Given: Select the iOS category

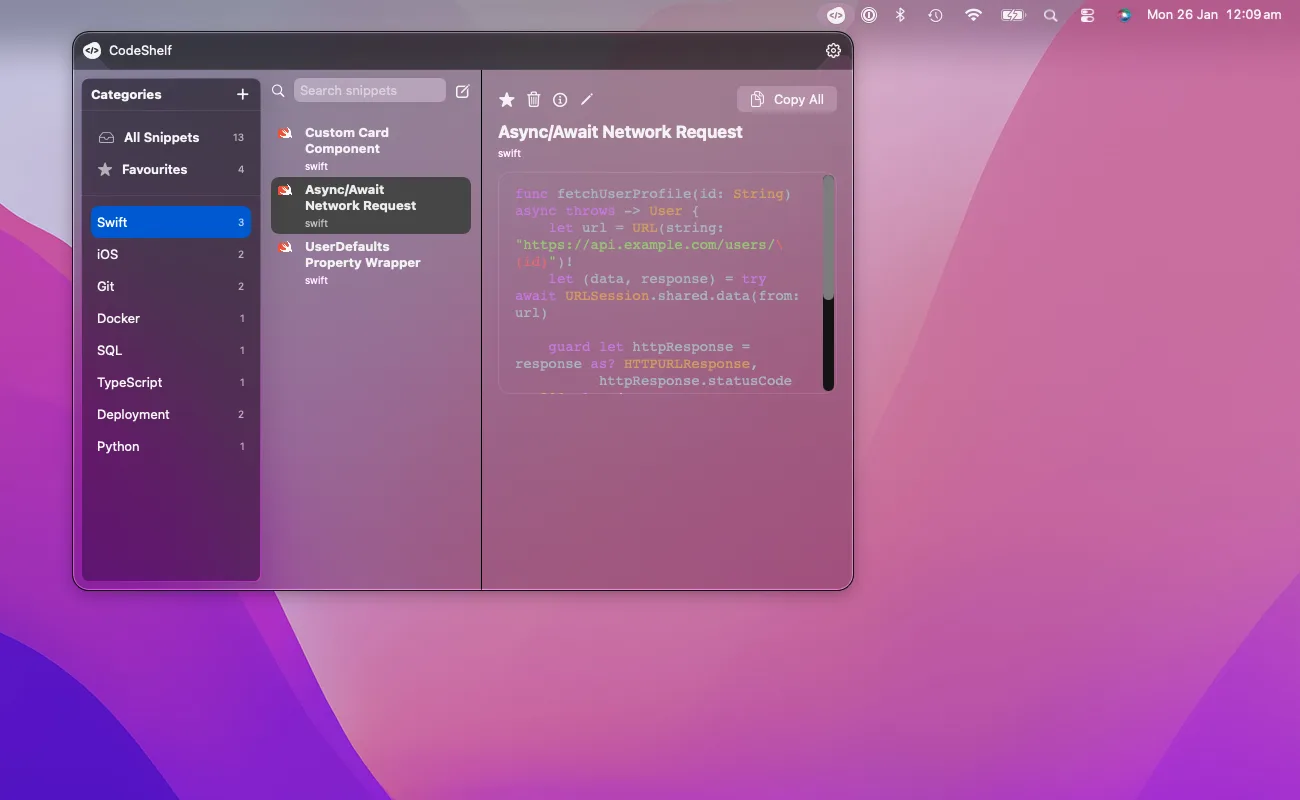Looking at the screenshot, I should [106, 254].
